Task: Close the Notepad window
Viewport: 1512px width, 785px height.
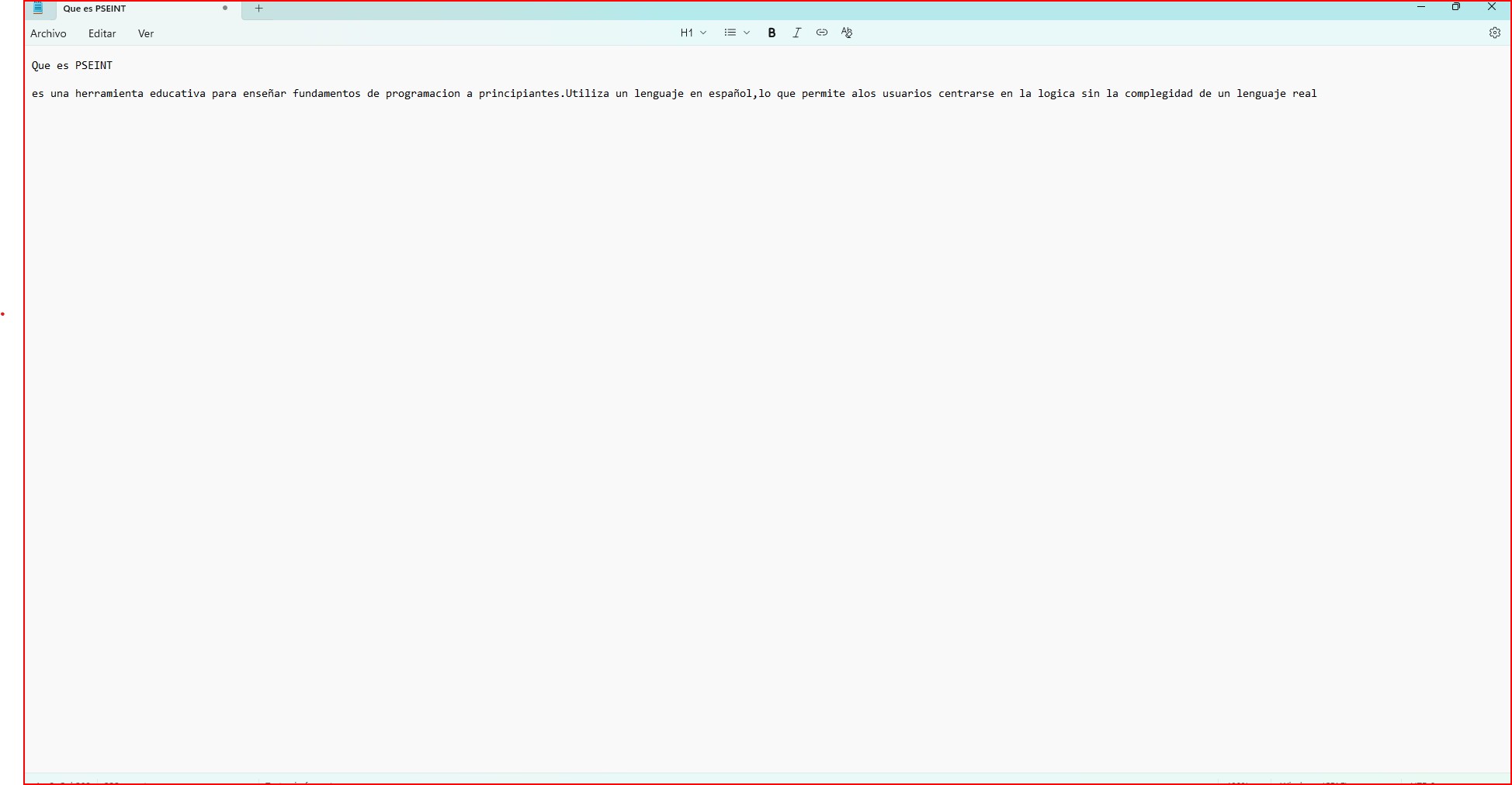Action: [x=1491, y=7]
